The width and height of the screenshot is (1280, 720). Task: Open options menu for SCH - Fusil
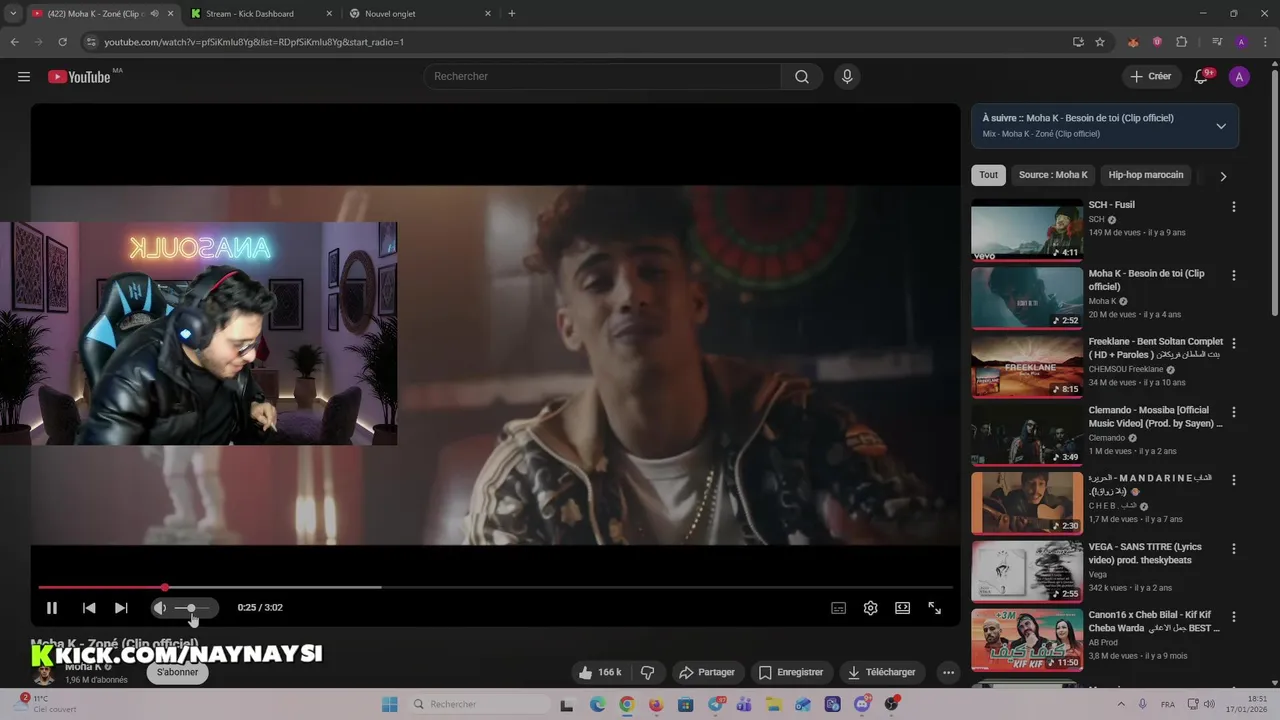(1233, 207)
